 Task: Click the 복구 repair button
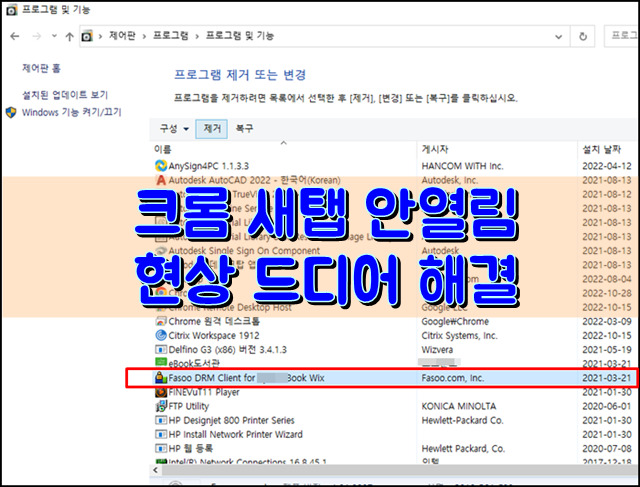coord(244,129)
